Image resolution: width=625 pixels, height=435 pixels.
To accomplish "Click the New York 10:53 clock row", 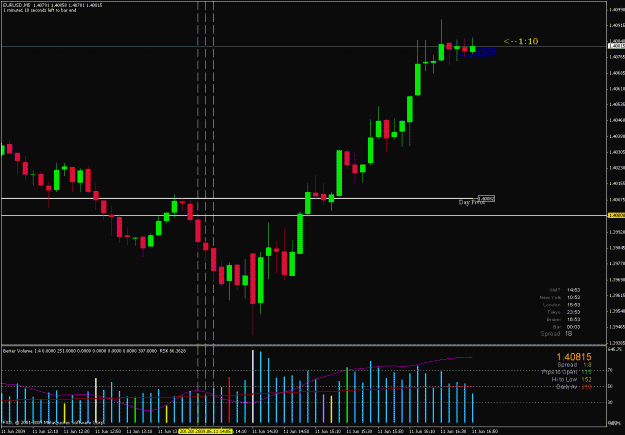I will [560, 297].
